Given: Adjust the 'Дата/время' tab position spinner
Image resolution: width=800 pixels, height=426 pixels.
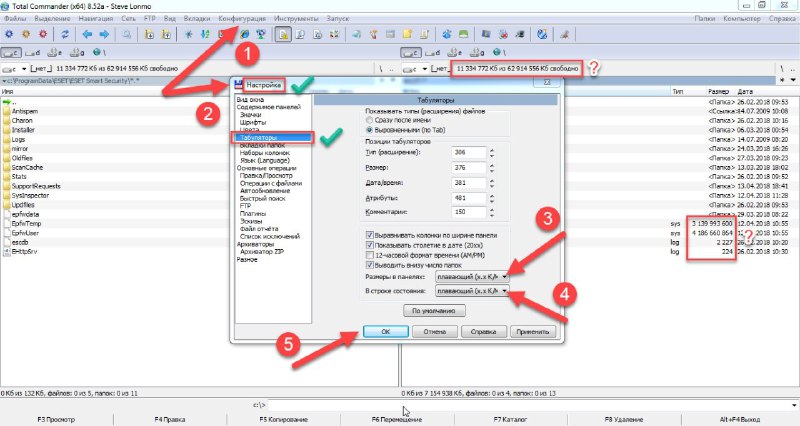Looking at the screenshot, I should click(x=492, y=183).
